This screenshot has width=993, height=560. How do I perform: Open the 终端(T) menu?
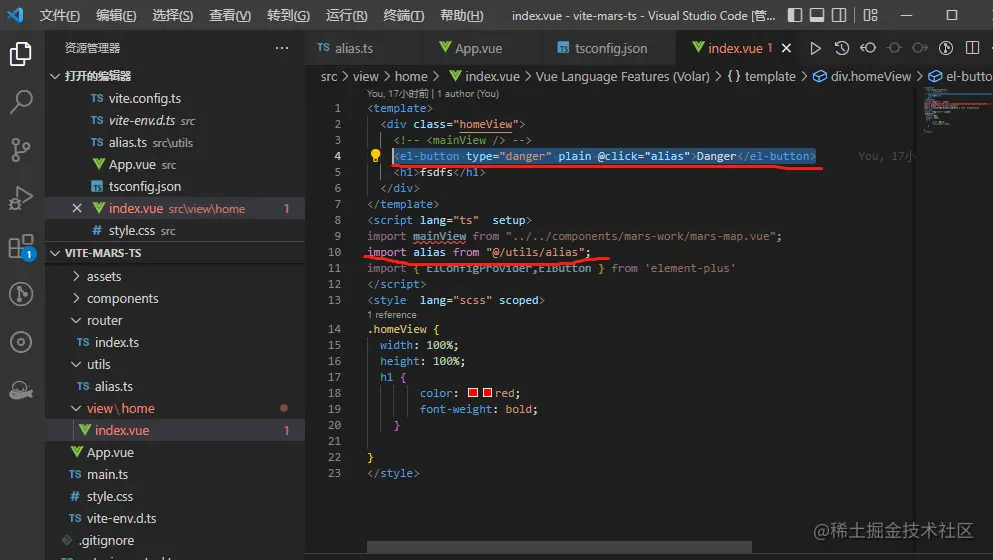[403, 15]
